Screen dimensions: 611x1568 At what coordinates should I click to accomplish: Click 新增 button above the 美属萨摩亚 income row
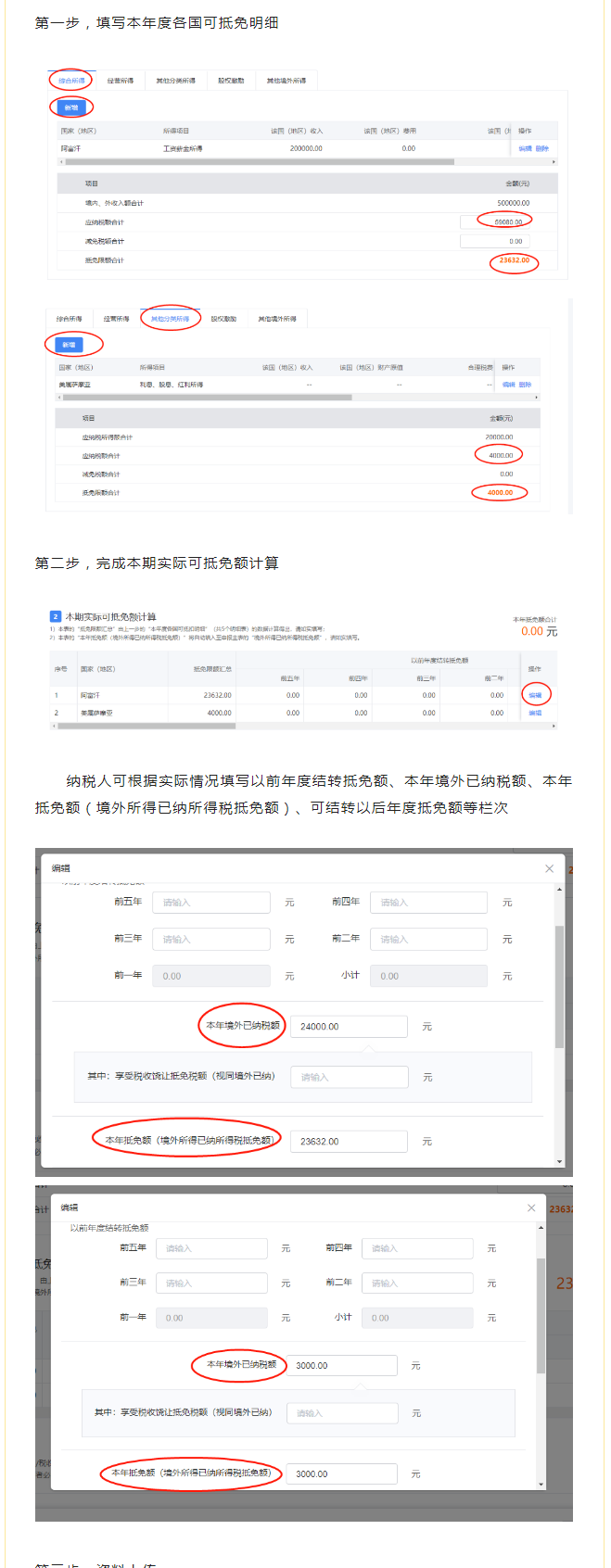click(69, 345)
